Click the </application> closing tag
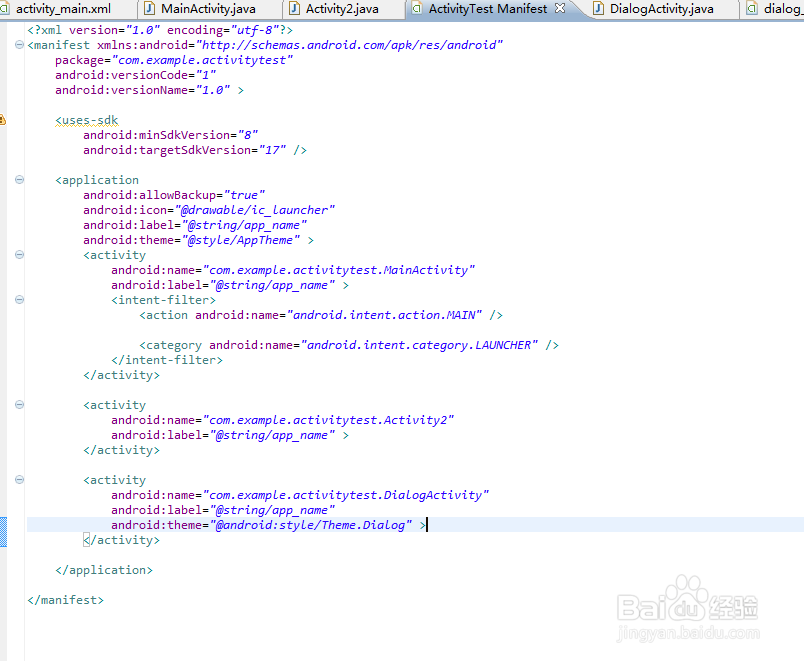 (x=104, y=570)
